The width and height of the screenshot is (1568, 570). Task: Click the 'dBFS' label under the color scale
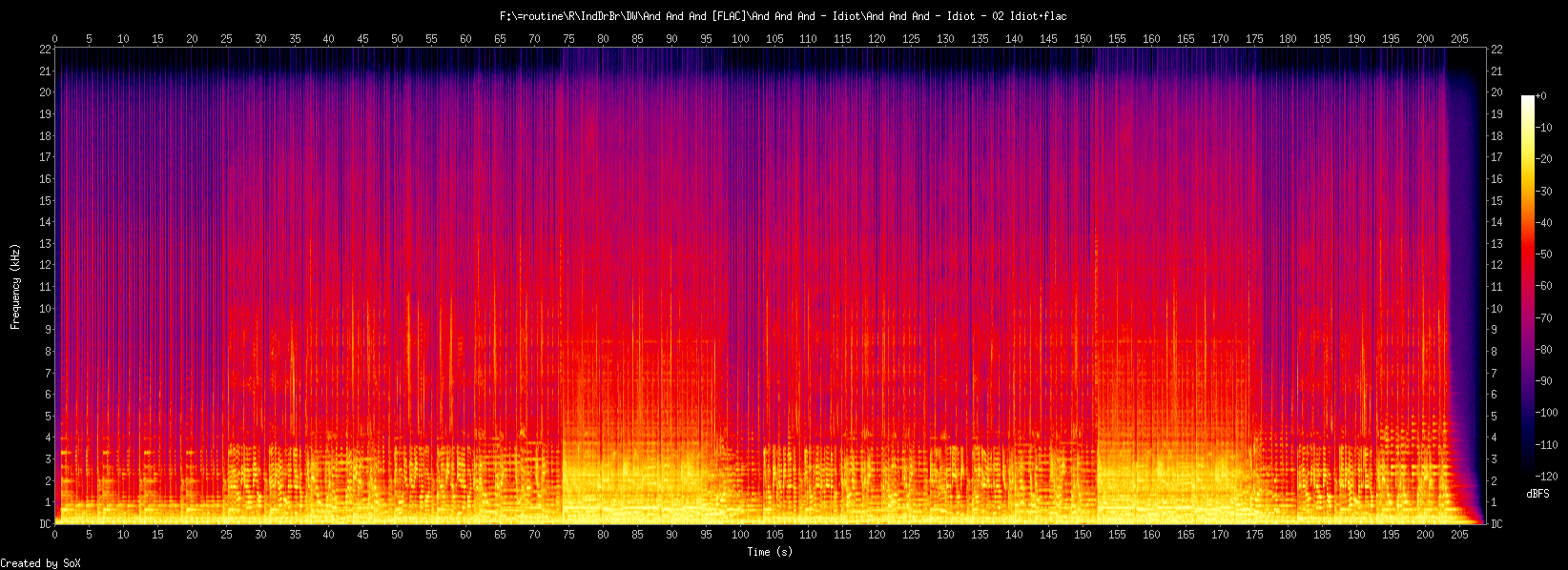1537,494
